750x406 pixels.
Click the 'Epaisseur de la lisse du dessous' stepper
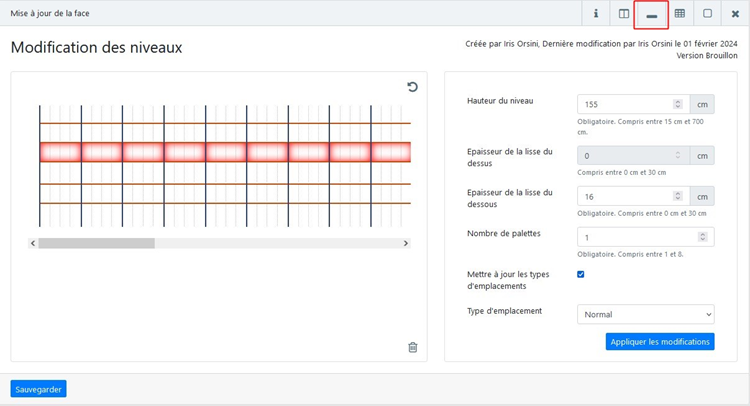pos(677,196)
